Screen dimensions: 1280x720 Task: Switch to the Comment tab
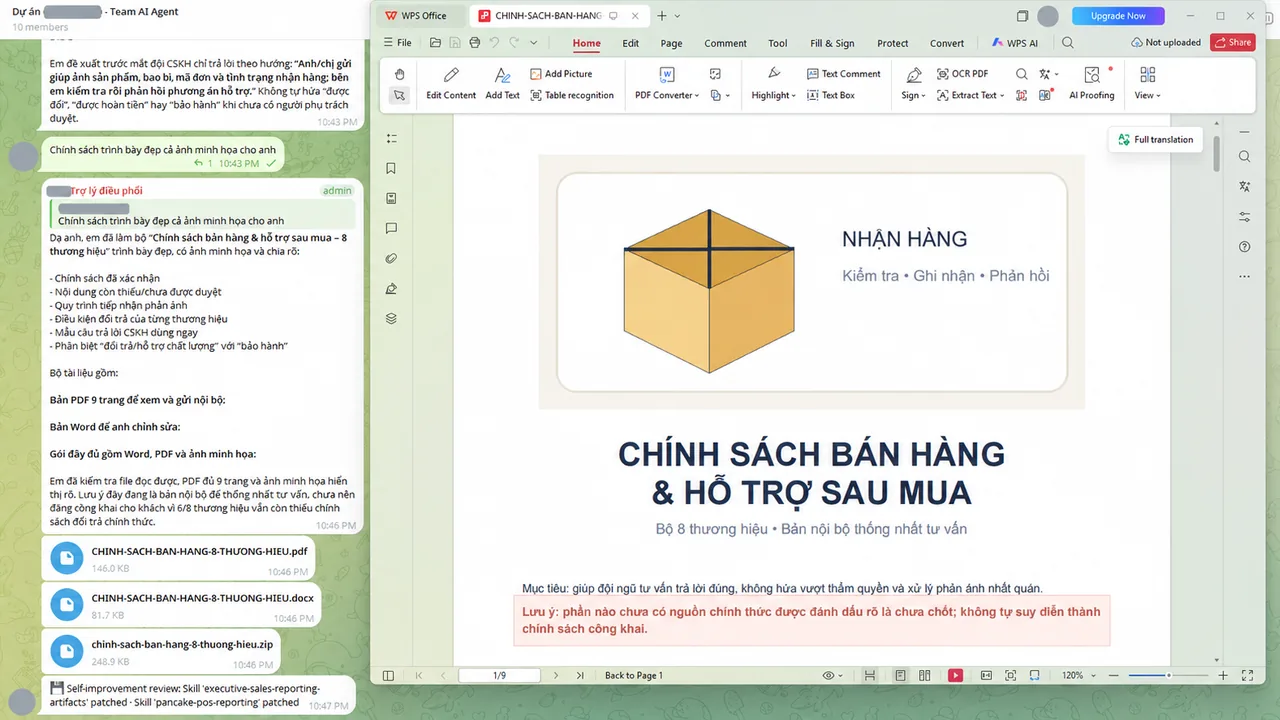coord(725,43)
